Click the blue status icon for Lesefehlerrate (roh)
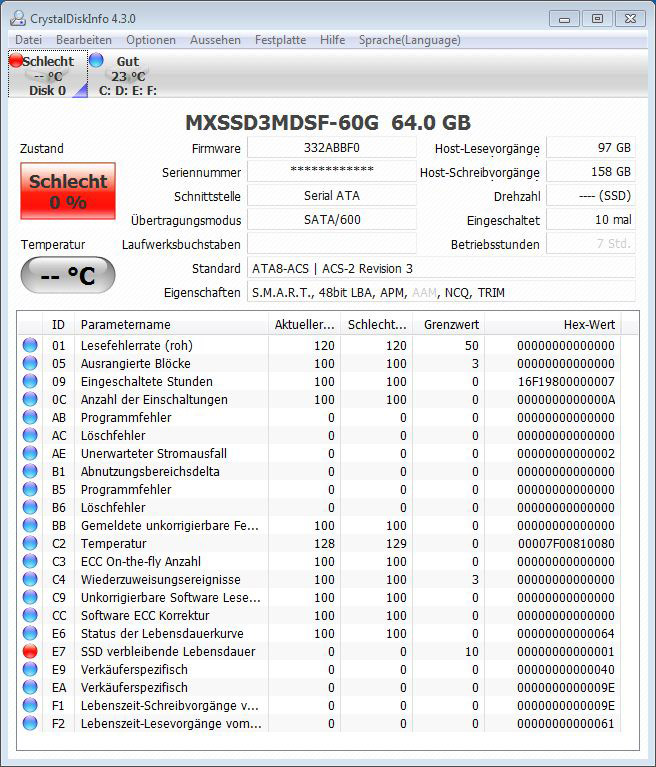This screenshot has height=767, width=656. (x=30, y=345)
